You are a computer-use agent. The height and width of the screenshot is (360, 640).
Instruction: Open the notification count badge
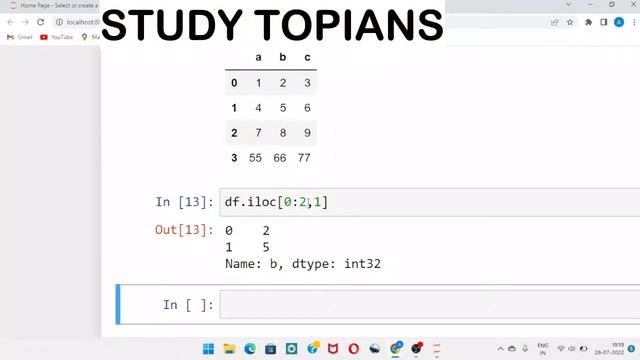632,349
